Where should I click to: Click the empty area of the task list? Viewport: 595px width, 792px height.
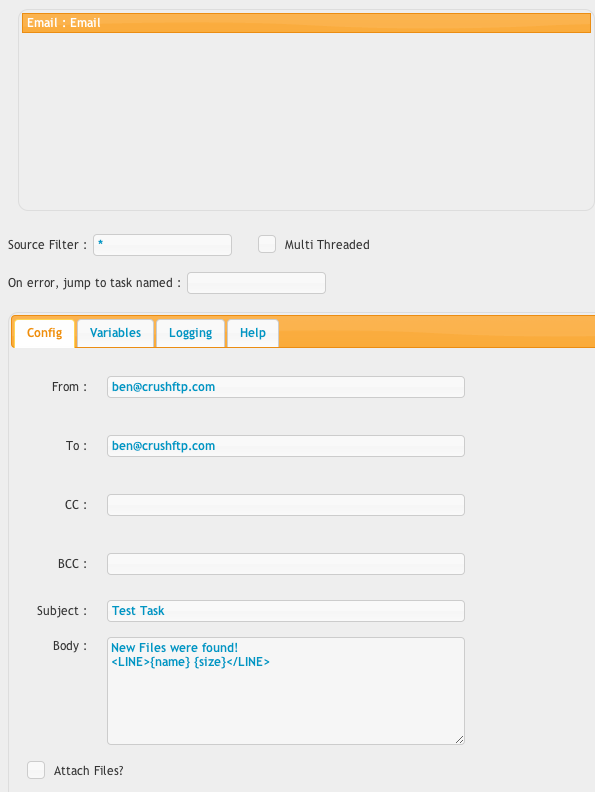(306, 121)
